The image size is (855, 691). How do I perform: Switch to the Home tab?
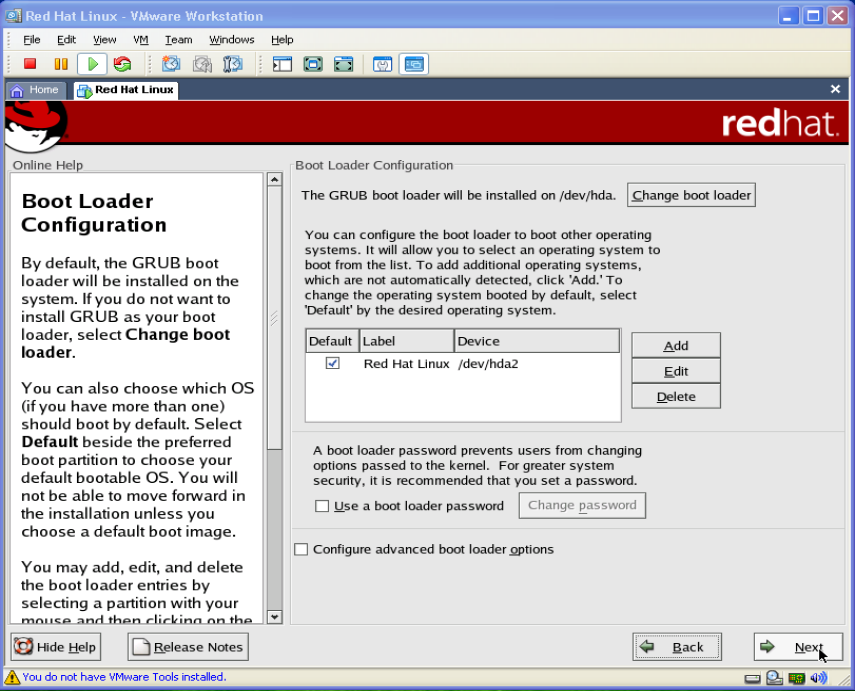pyautogui.click(x=36, y=90)
